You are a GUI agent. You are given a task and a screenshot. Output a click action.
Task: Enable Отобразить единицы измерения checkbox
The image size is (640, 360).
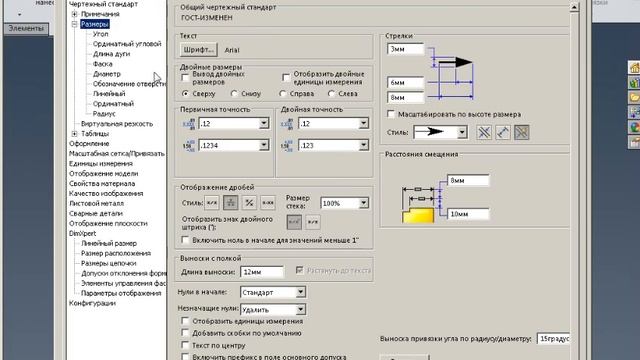click(x=185, y=321)
